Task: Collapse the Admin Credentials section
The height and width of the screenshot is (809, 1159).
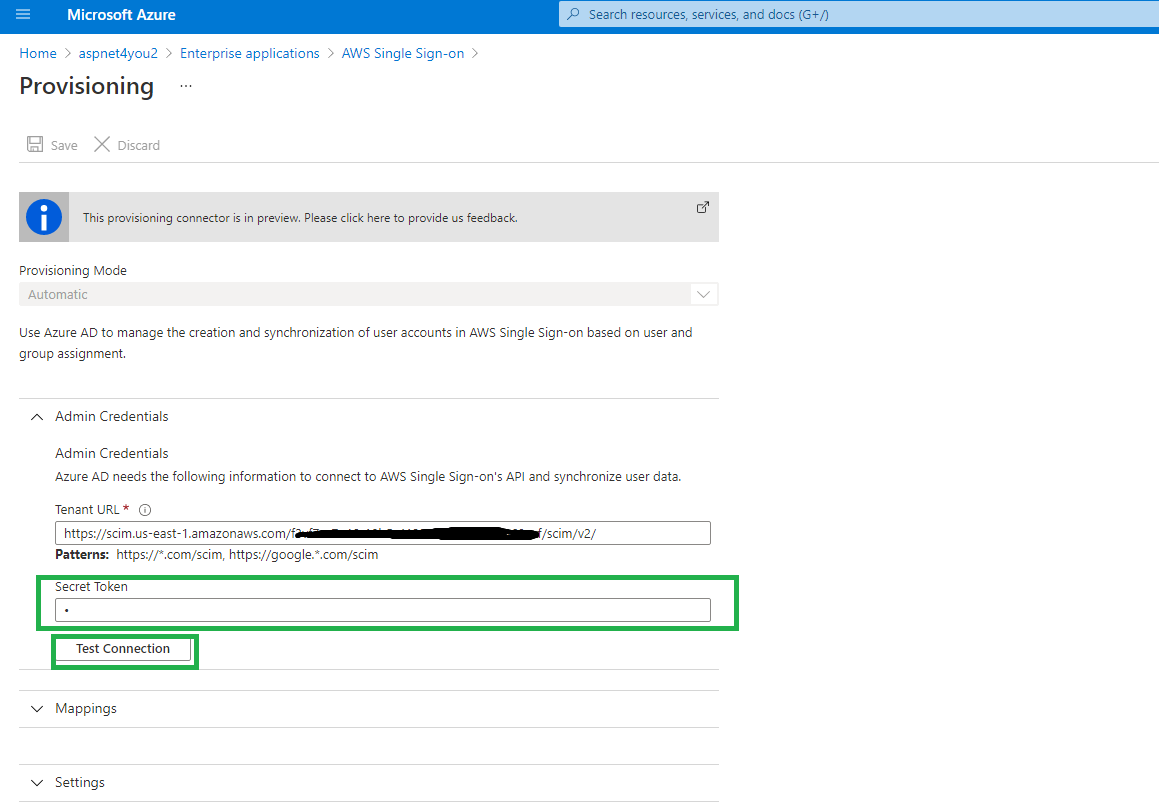Action: [x=37, y=417]
